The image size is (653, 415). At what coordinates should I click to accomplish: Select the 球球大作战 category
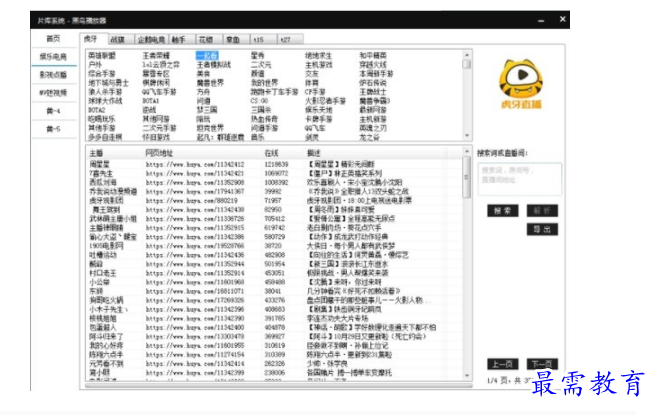105,101
